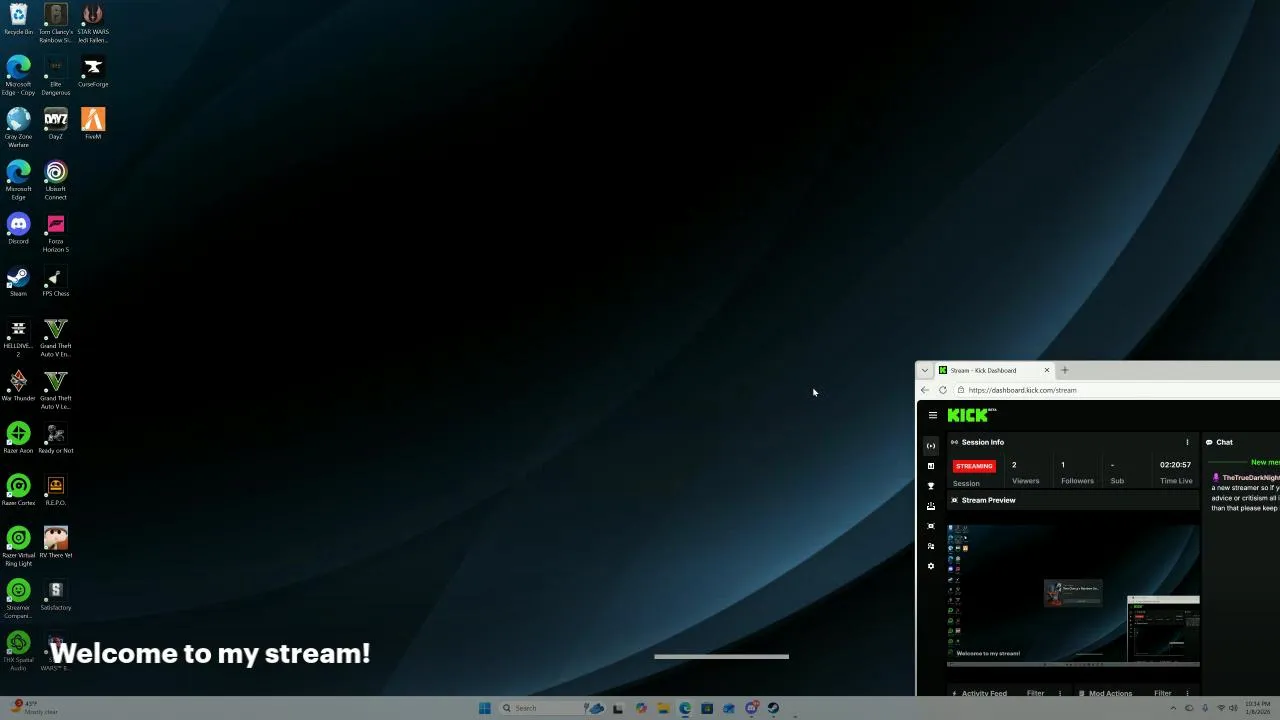Launch DayZ desktop icon
Image resolution: width=1280 pixels, height=720 pixels.
coord(55,124)
